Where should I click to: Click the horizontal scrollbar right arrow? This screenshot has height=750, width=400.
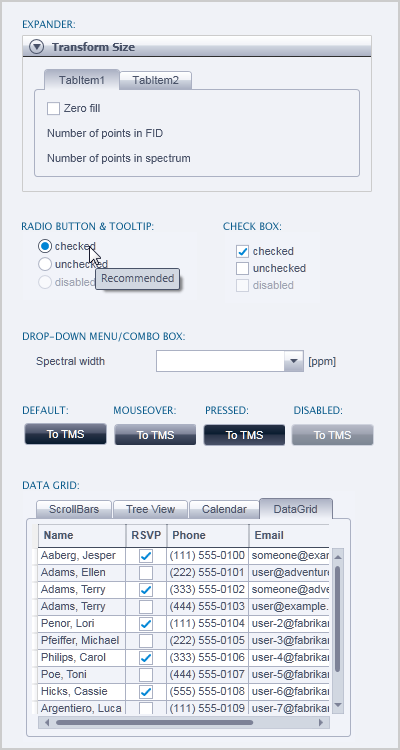click(321, 722)
